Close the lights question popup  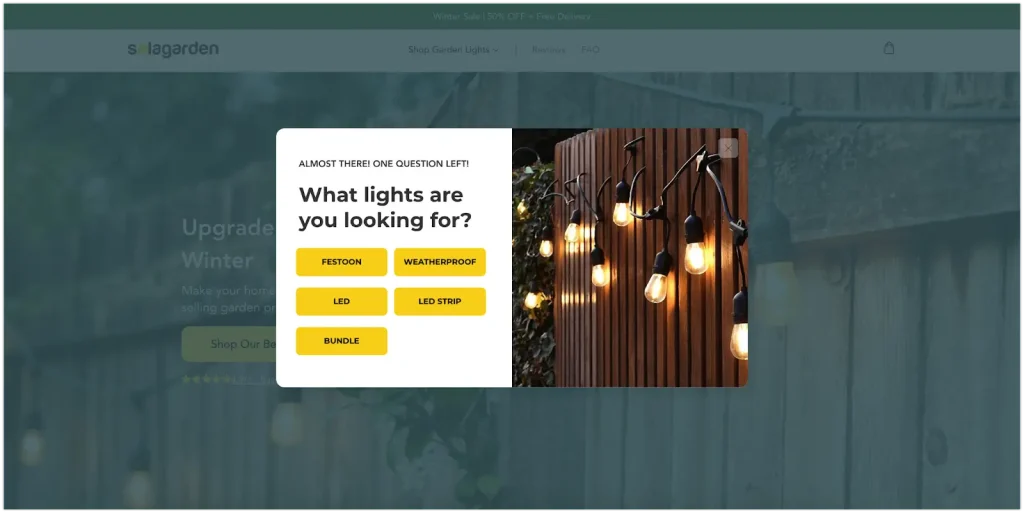tap(728, 148)
